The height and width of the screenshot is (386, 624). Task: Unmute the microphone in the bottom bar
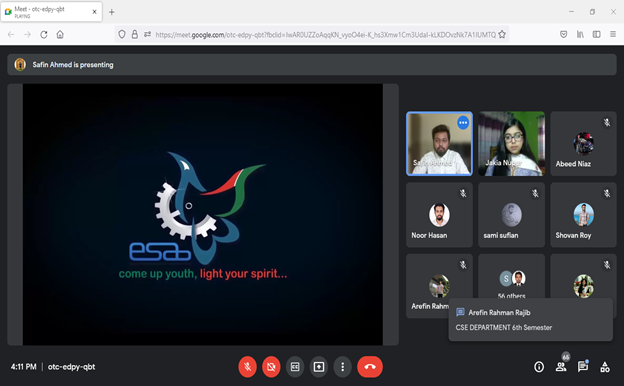[248, 367]
